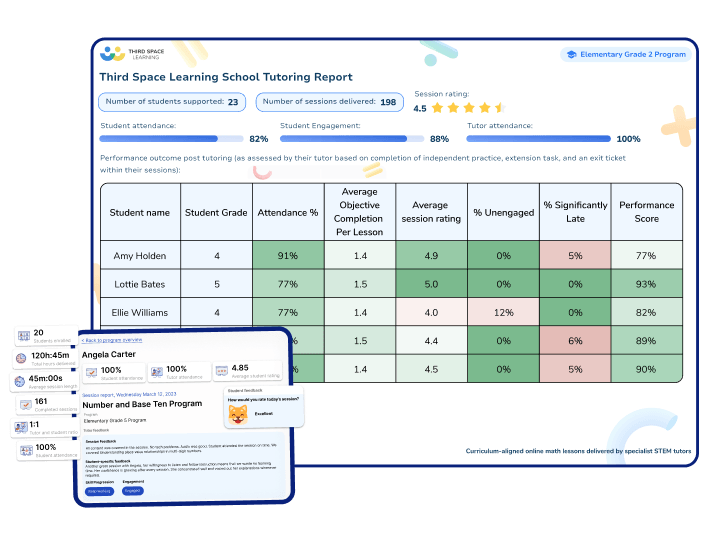Screen dimensions: 708x546
Task: Select the Number of sessions delivered box
Action: pyautogui.click(x=328, y=102)
